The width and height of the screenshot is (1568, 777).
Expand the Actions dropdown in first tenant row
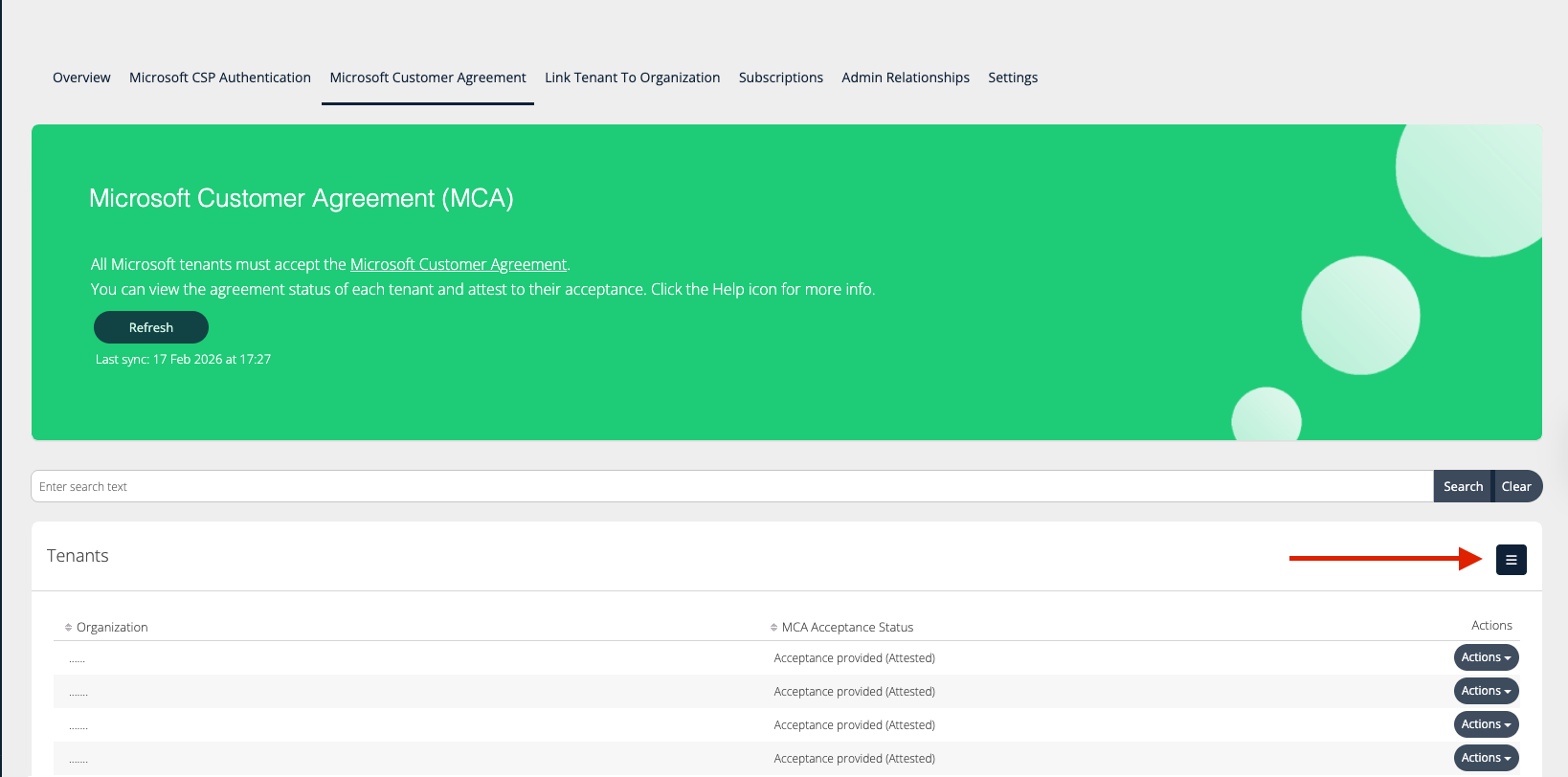tap(1487, 657)
